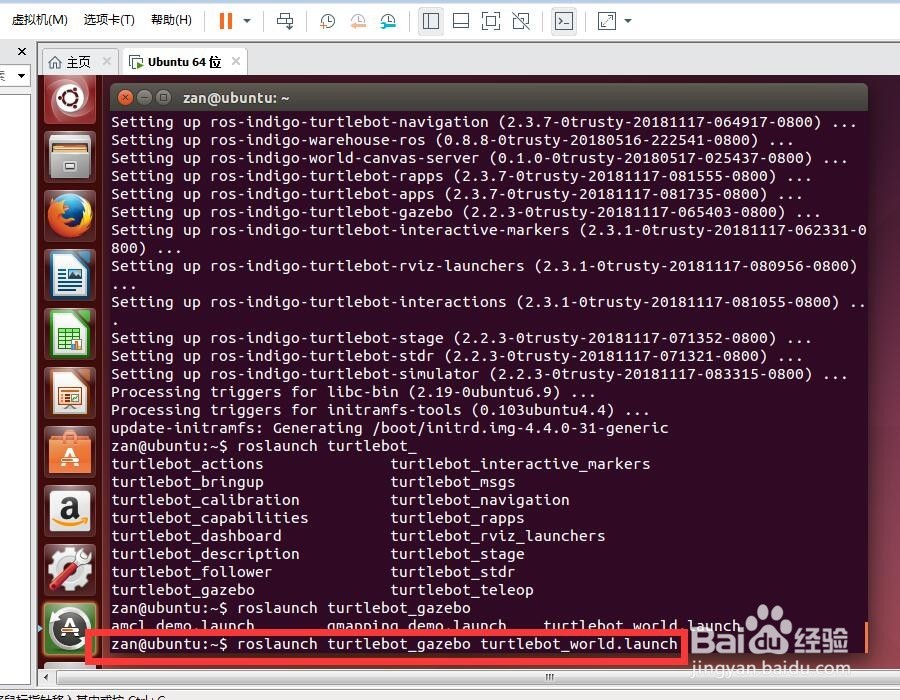Image resolution: width=900 pixels, height=700 pixels.
Task: Click turtlebot_calibration in the completion list
Action: pos(205,500)
